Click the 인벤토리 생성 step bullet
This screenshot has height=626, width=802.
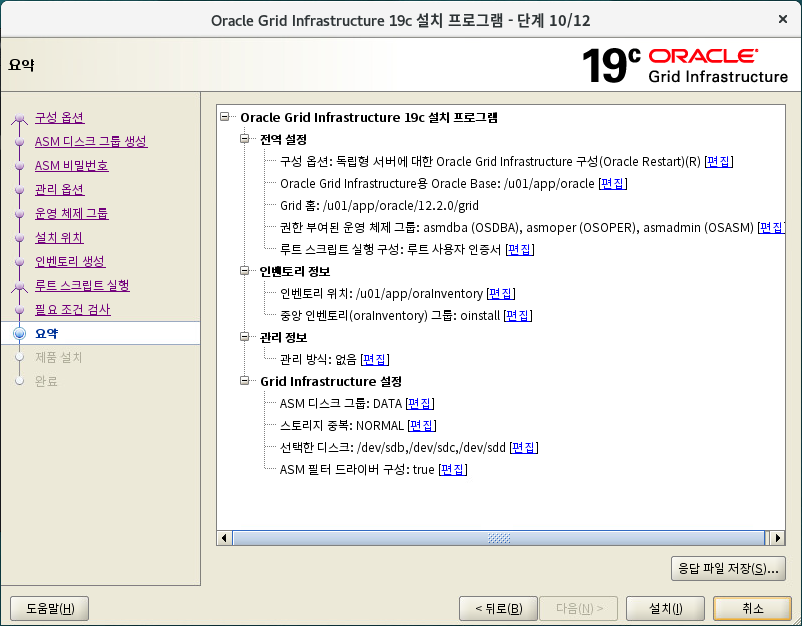[19, 262]
